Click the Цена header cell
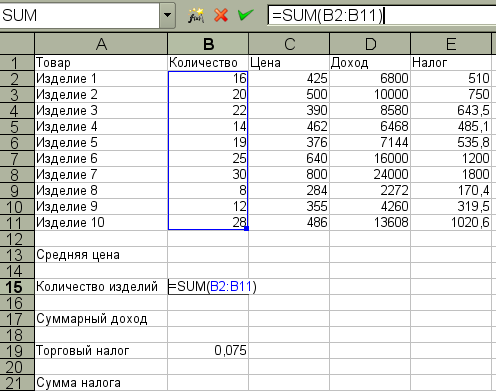This screenshot has width=496, height=391. [x=289, y=63]
